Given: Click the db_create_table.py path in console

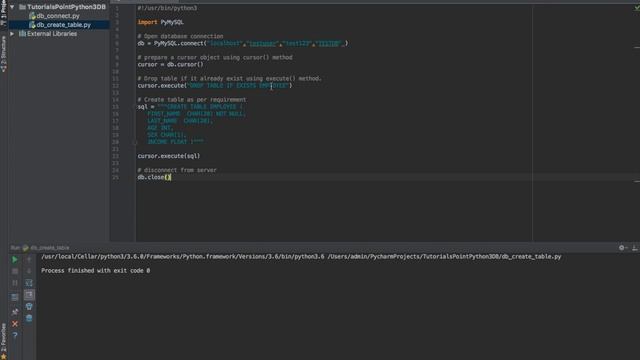Looking at the screenshot, I should pyautogui.click(x=444, y=257).
